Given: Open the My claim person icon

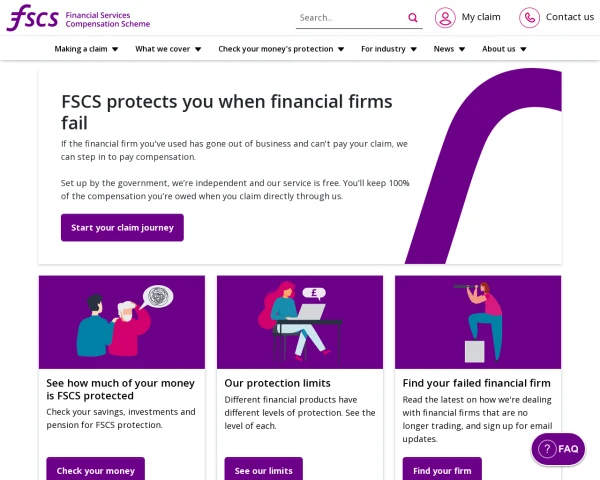Looking at the screenshot, I should click(x=445, y=17).
